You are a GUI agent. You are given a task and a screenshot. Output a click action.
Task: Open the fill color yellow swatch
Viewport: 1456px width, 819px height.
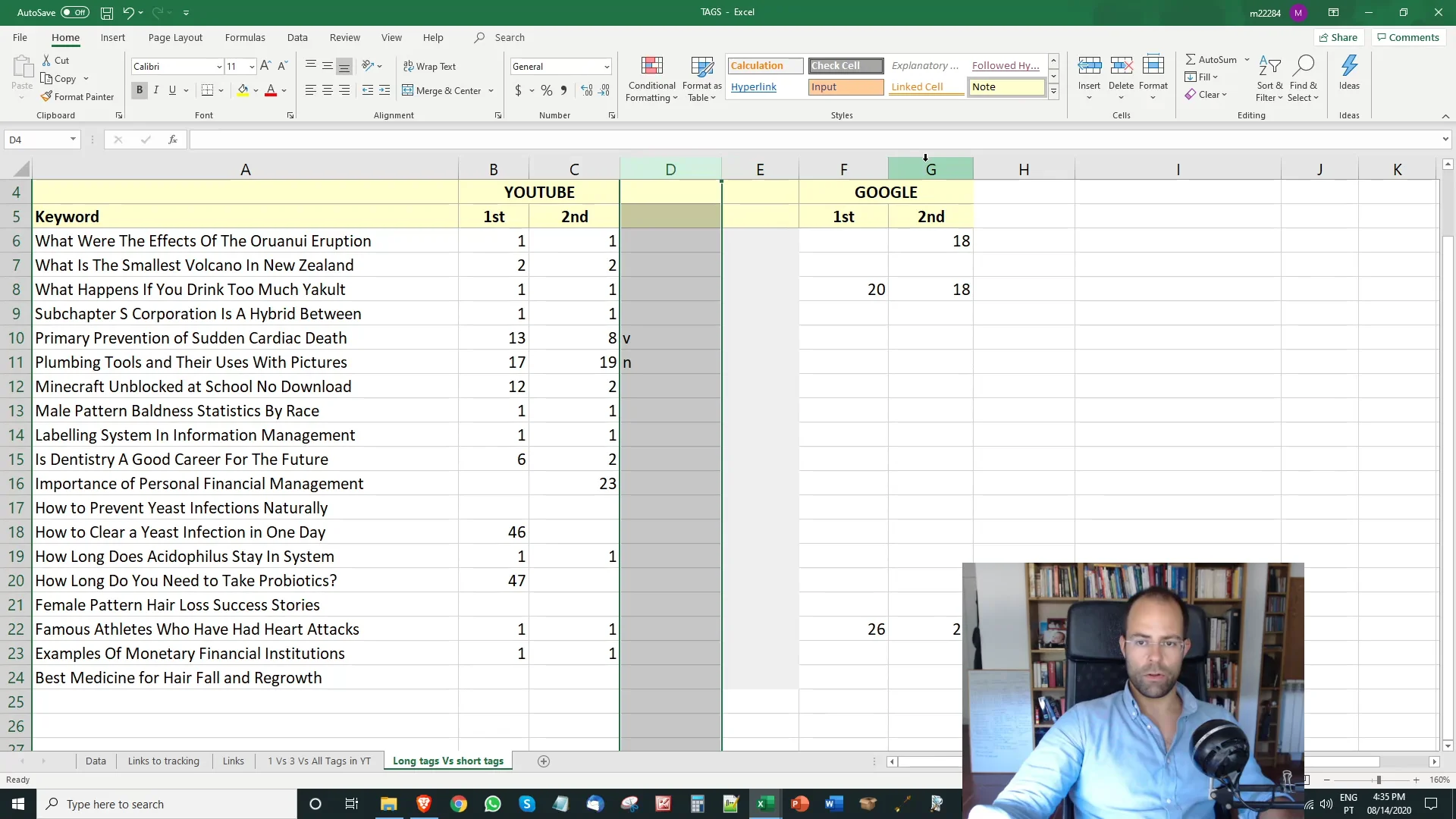[243, 90]
